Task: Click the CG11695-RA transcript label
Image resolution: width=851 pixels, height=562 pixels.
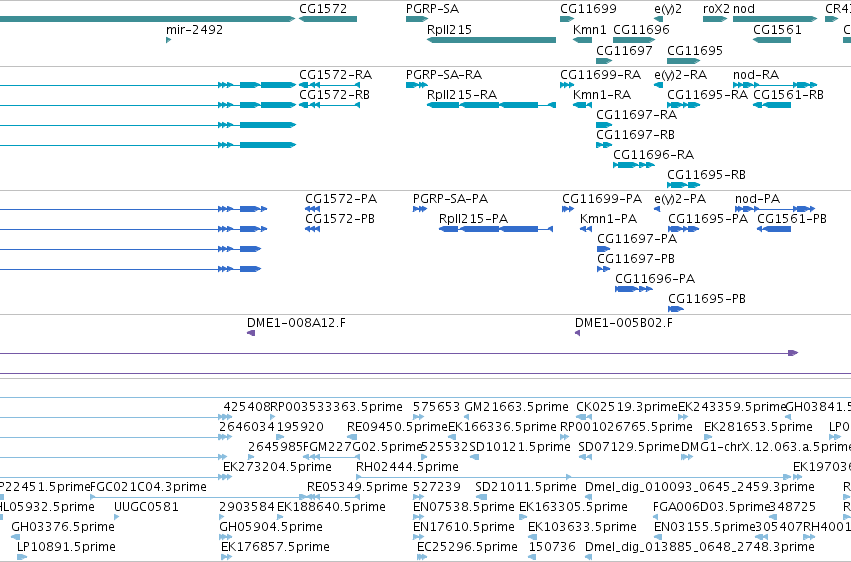Action: point(707,94)
